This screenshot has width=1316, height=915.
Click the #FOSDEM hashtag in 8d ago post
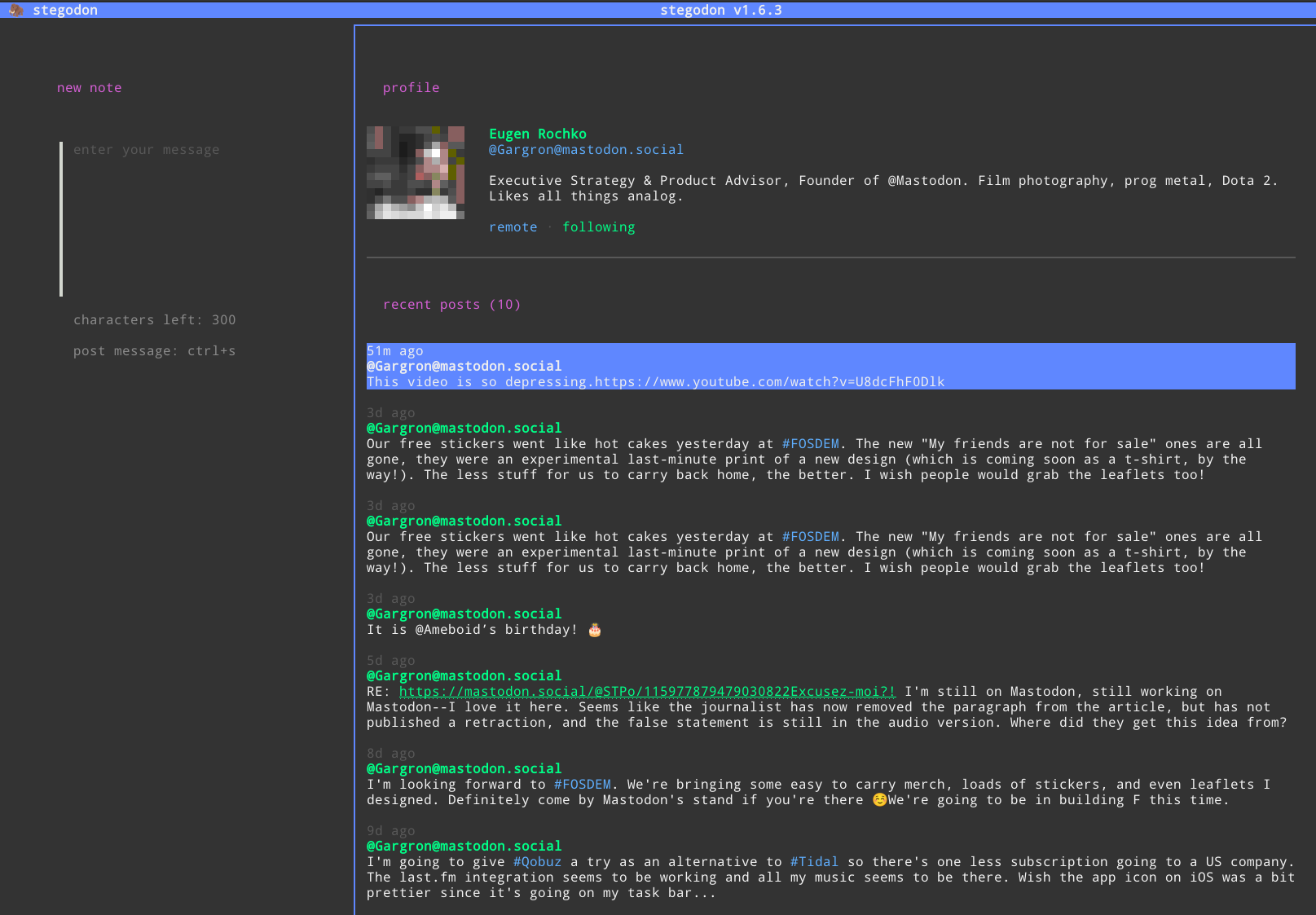click(582, 785)
